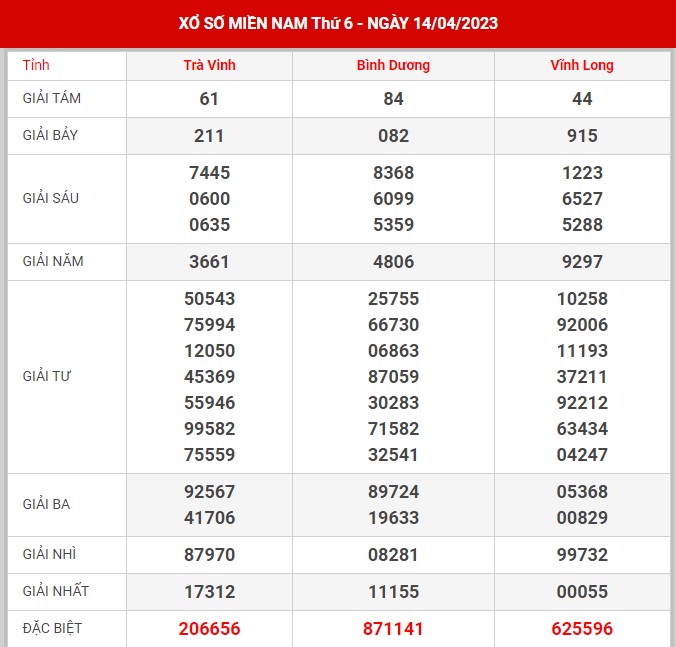Click number 7445 in Giải Sáu

(x=210, y=173)
